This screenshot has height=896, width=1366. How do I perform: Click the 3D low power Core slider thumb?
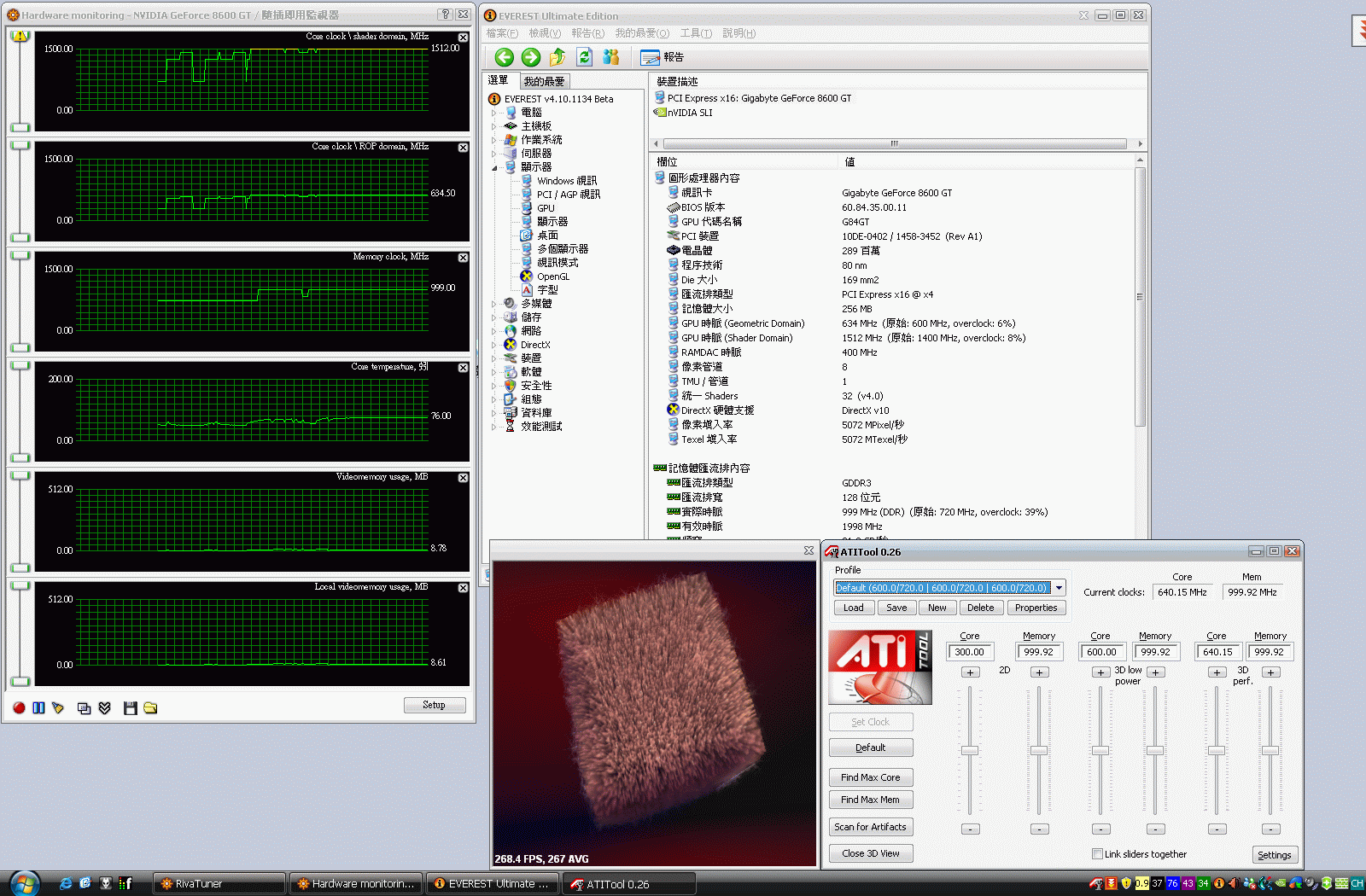tap(1100, 751)
